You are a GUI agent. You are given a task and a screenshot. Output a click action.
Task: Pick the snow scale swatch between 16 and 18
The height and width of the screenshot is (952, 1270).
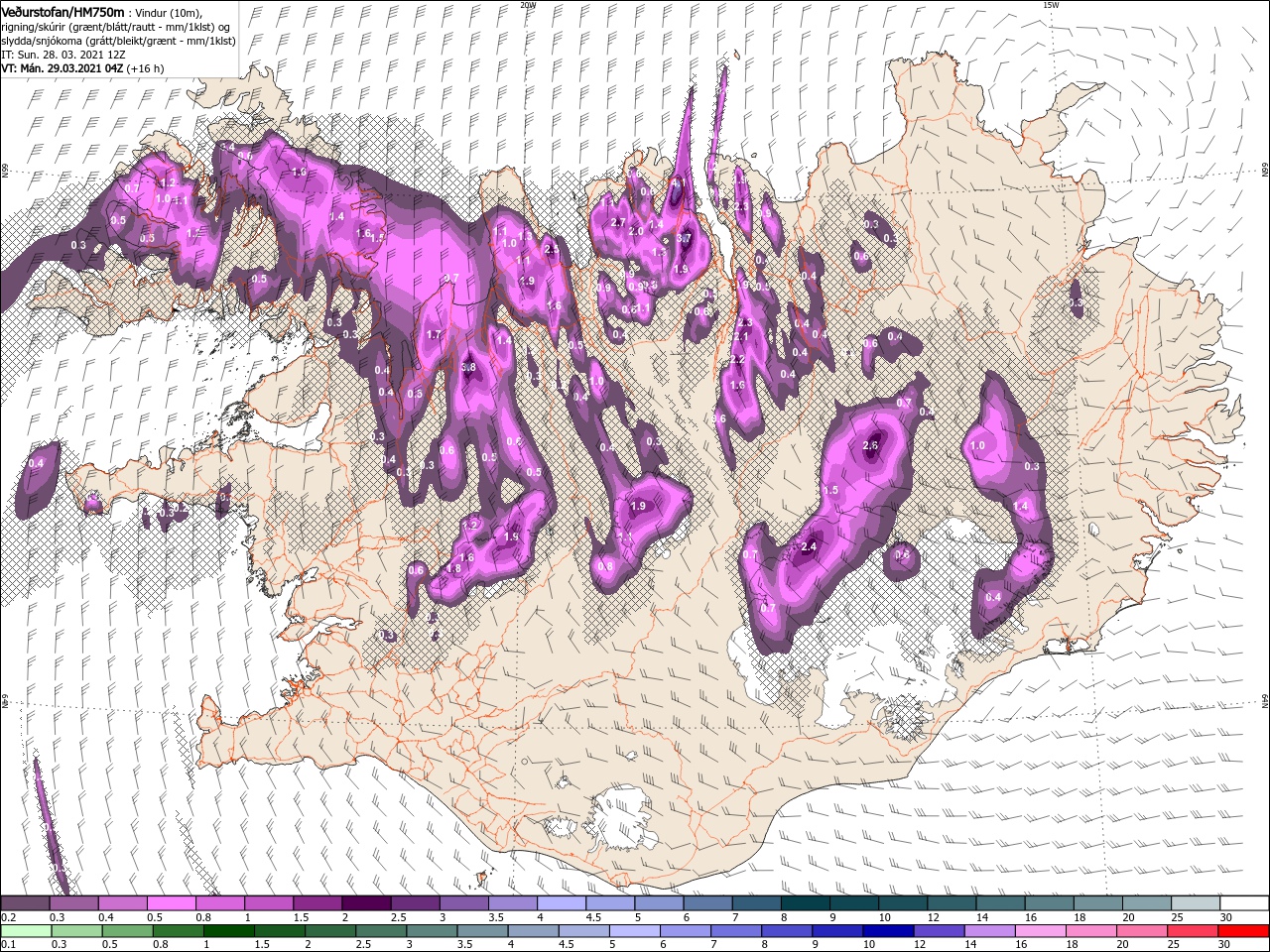(x=1050, y=903)
